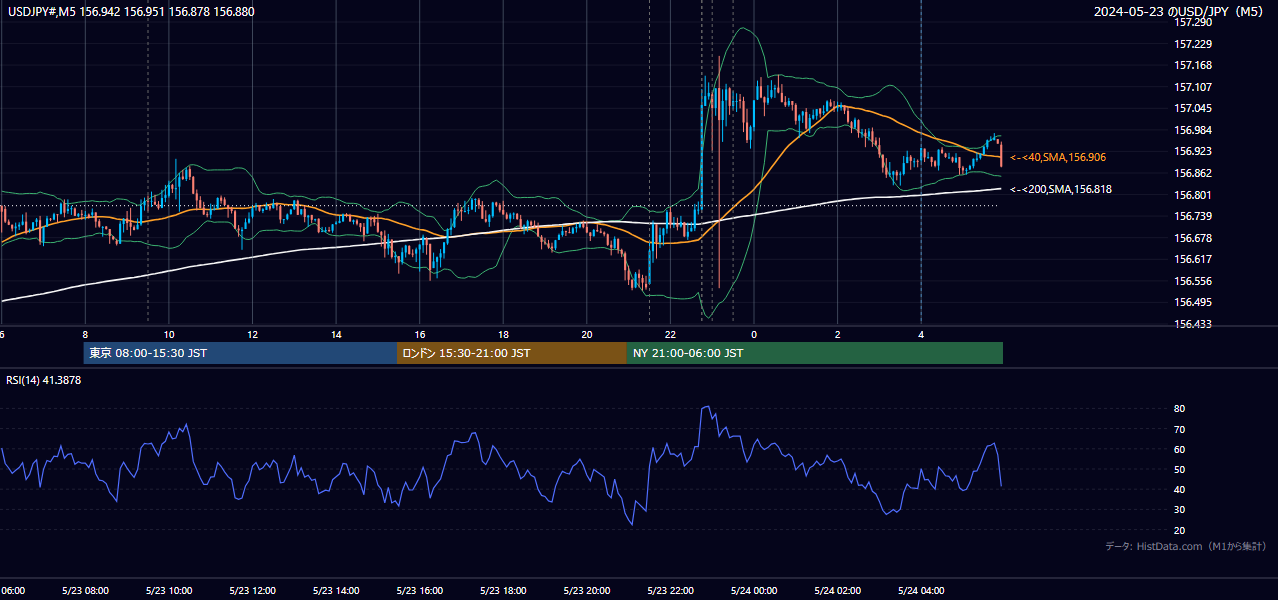Select the 東京 08:00-15:30 JST session bar
Image resolution: width=1278 pixels, height=600 pixels.
click(x=240, y=353)
